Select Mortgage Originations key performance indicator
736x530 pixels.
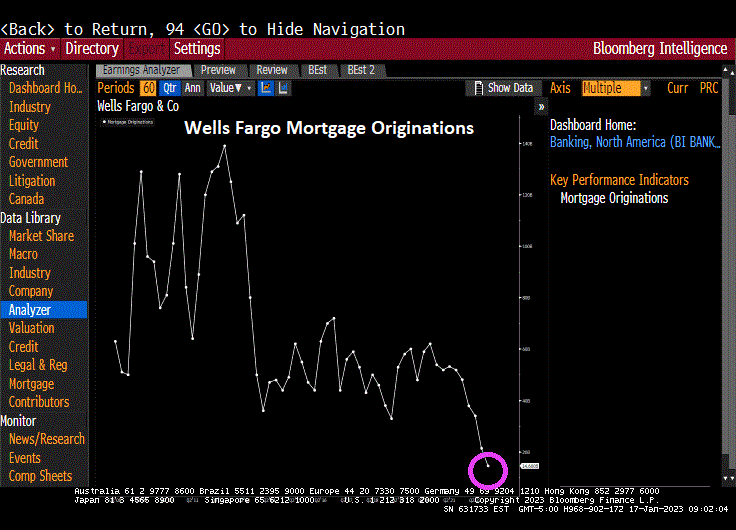[614, 198]
